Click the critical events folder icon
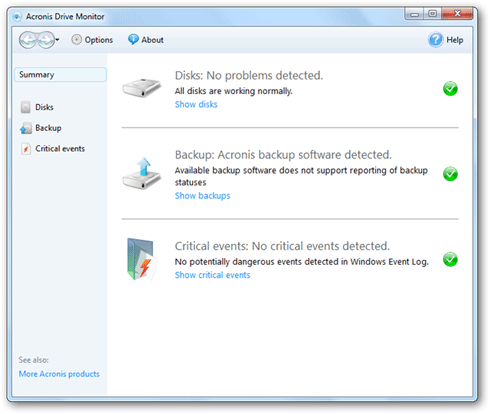 (x=142, y=259)
